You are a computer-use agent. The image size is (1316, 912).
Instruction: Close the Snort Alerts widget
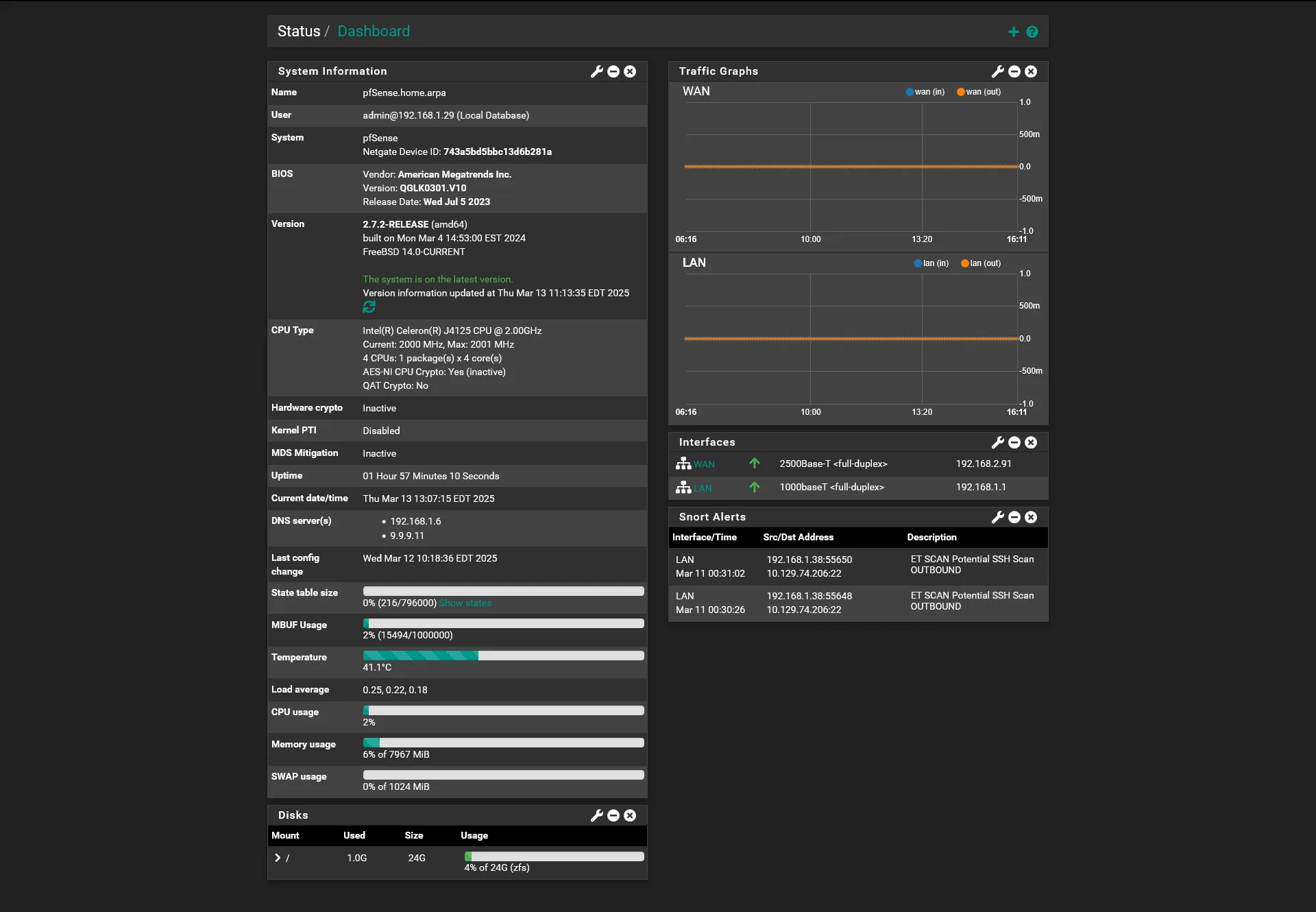[x=1031, y=517]
